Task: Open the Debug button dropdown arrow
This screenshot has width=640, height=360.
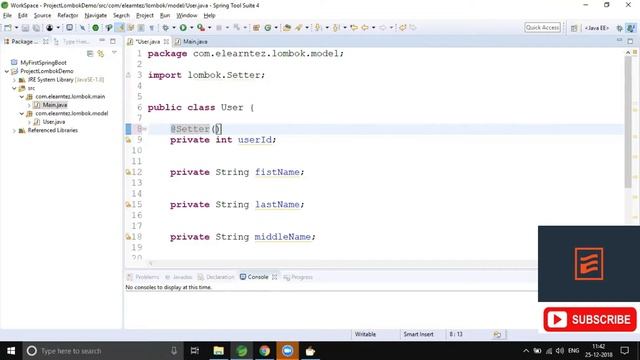Action: click(x=173, y=28)
